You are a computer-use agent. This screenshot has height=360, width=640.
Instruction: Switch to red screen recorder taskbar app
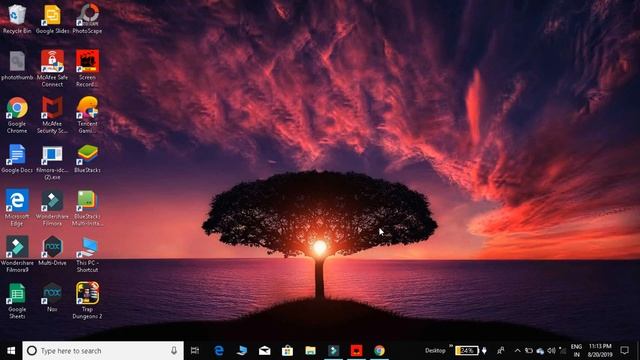(356, 351)
